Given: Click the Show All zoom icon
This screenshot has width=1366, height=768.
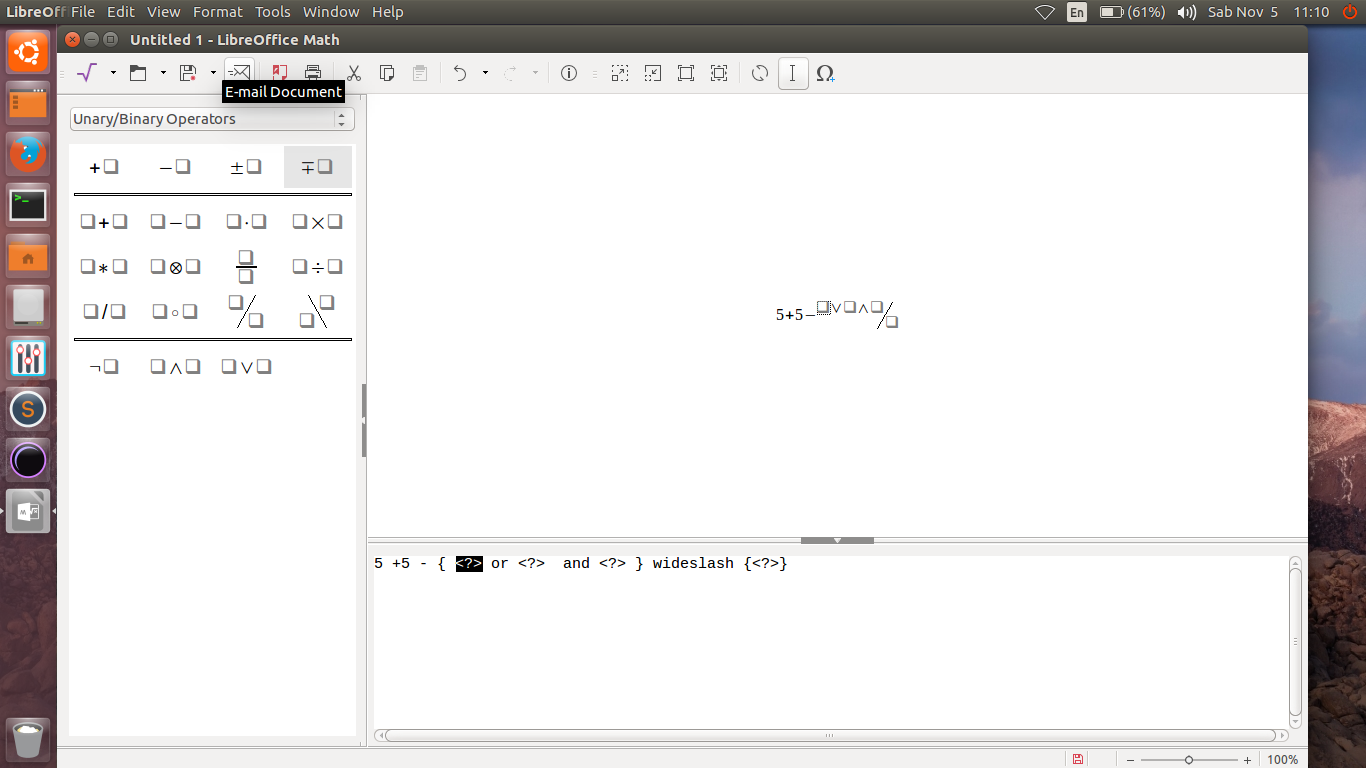Looking at the screenshot, I should coord(719,73).
